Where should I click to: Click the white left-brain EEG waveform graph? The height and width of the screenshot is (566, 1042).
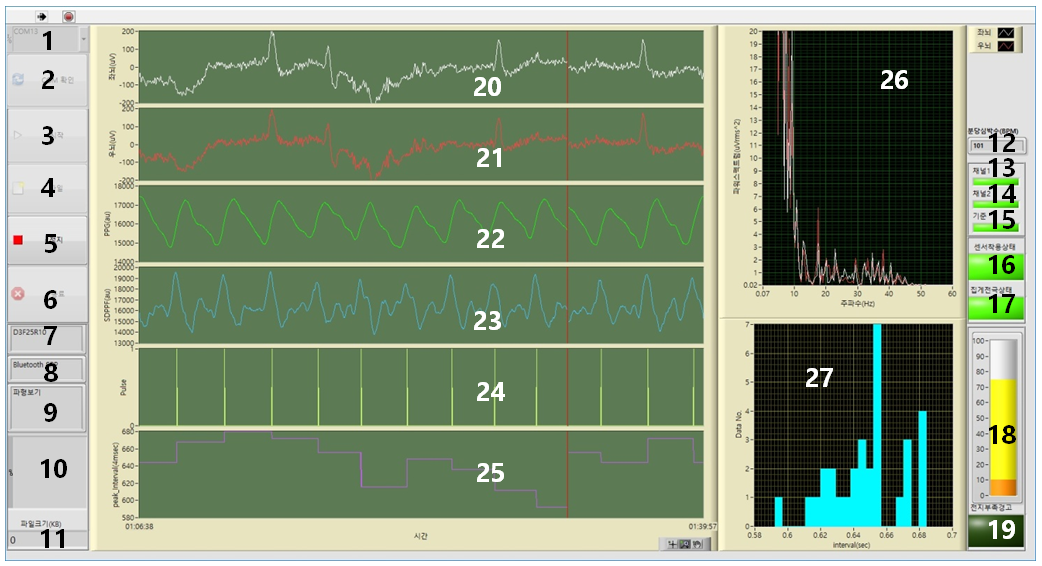(421, 67)
